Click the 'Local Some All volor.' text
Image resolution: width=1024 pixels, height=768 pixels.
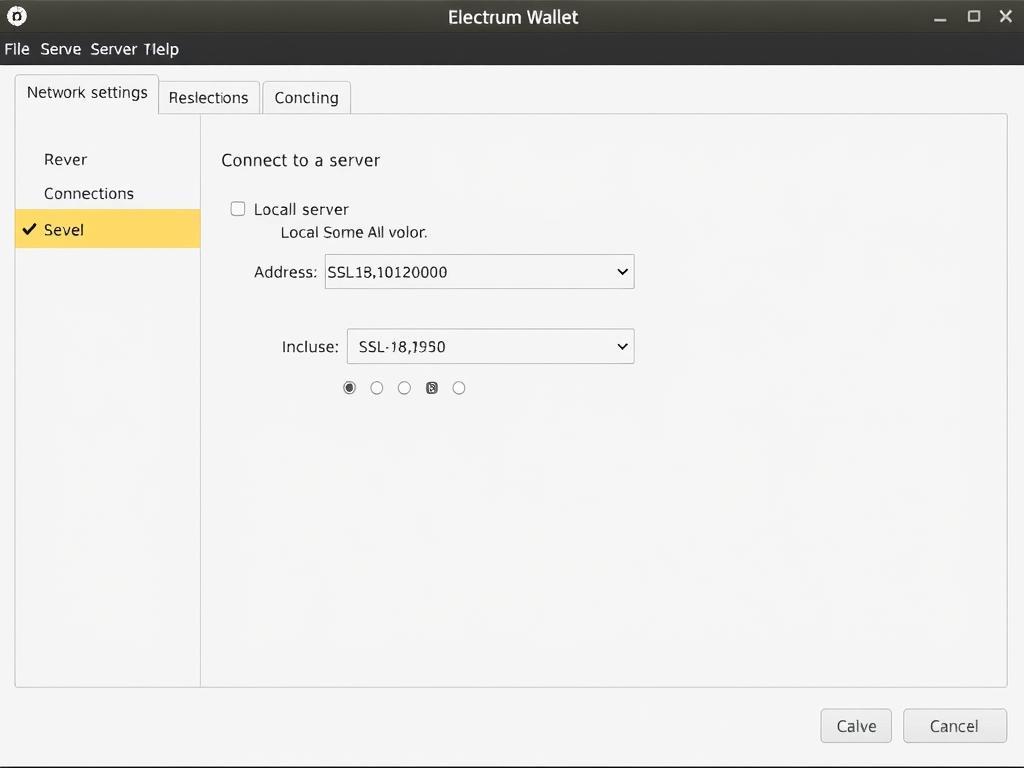point(354,232)
